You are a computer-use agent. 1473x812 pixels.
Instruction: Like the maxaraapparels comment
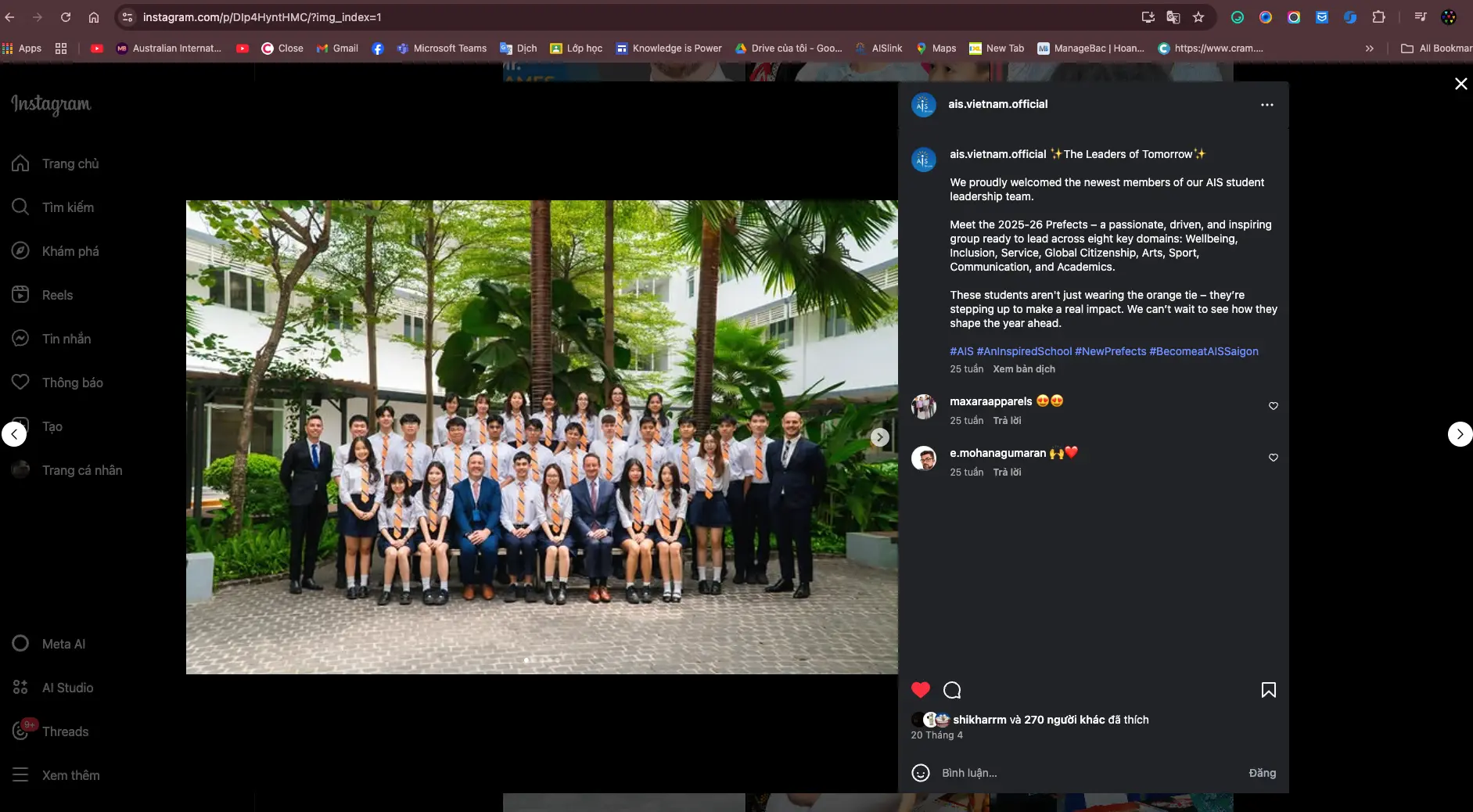coord(1273,406)
